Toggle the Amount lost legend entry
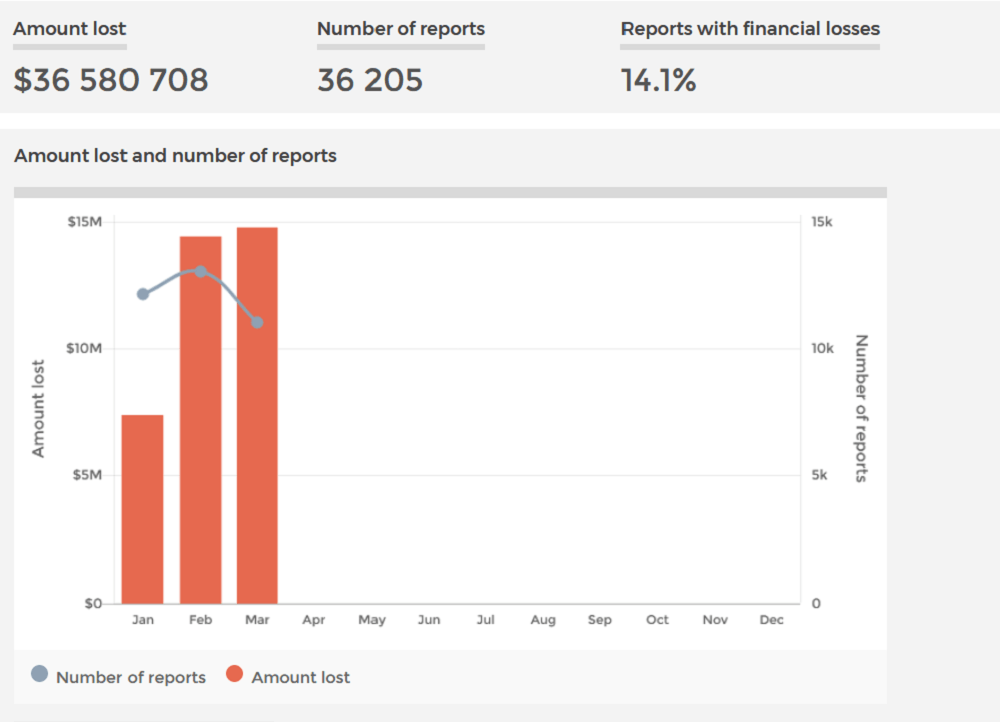Screen dimensions: 1000x722 [x=288, y=677]
